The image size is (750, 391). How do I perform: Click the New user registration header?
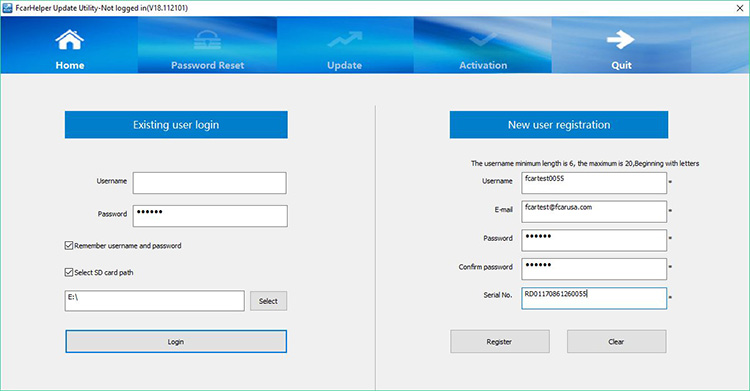[559, 125]
